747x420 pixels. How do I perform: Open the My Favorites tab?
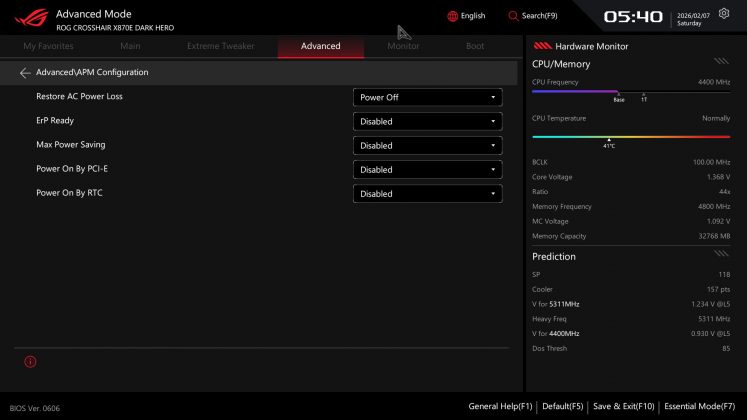48,46
